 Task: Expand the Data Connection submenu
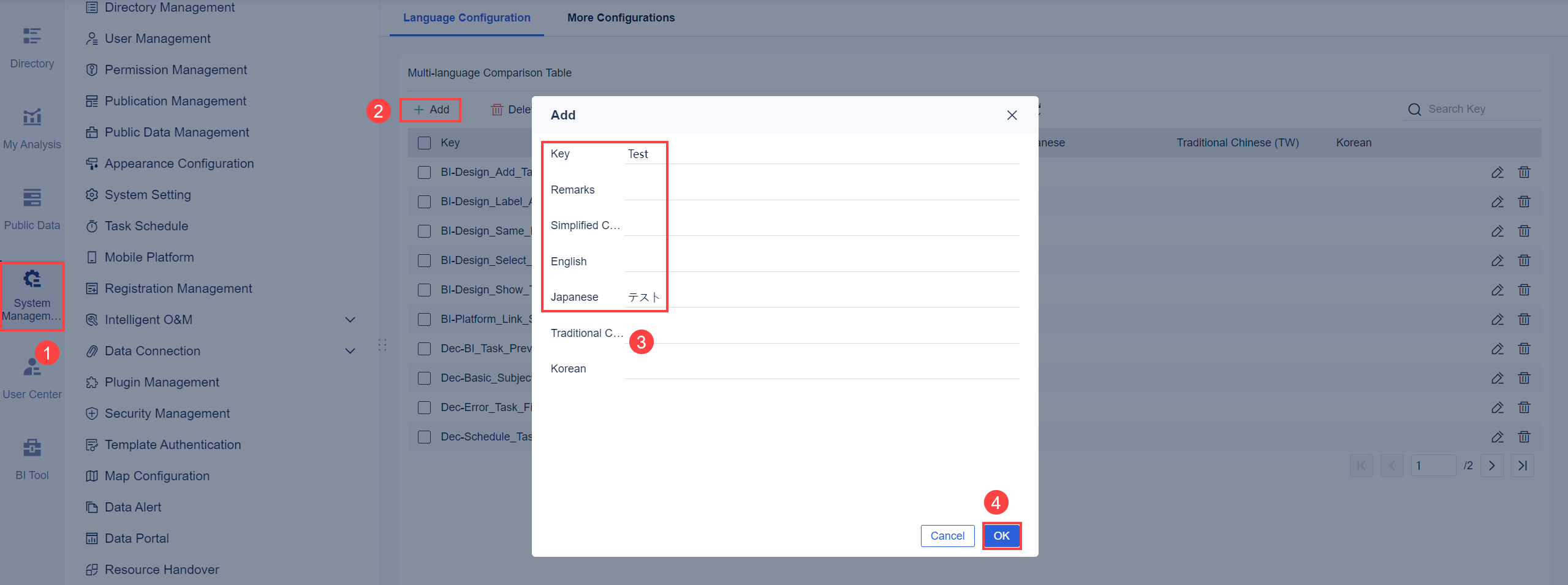click(349, 350)
